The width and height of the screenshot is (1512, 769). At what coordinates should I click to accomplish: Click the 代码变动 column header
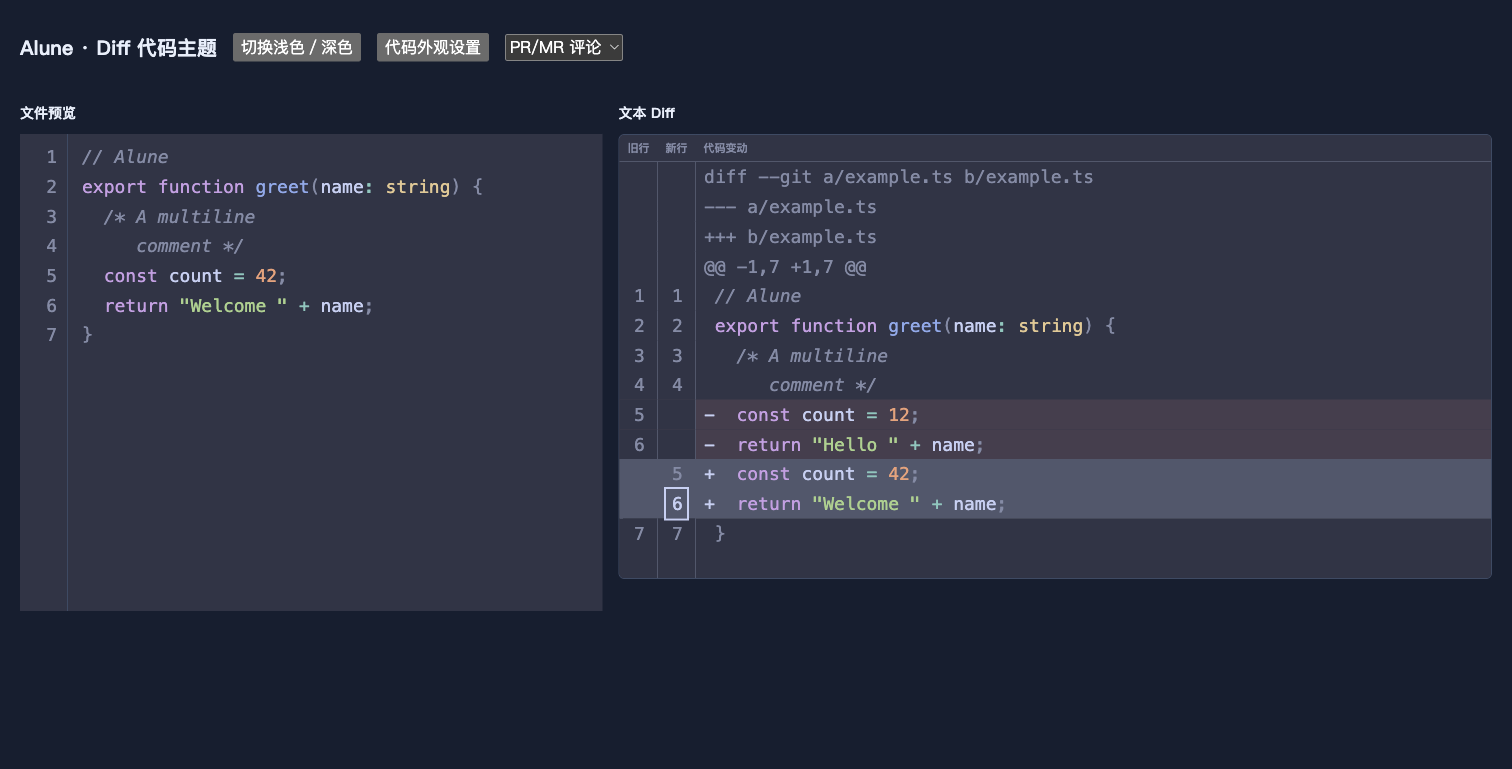coord(725,148)
